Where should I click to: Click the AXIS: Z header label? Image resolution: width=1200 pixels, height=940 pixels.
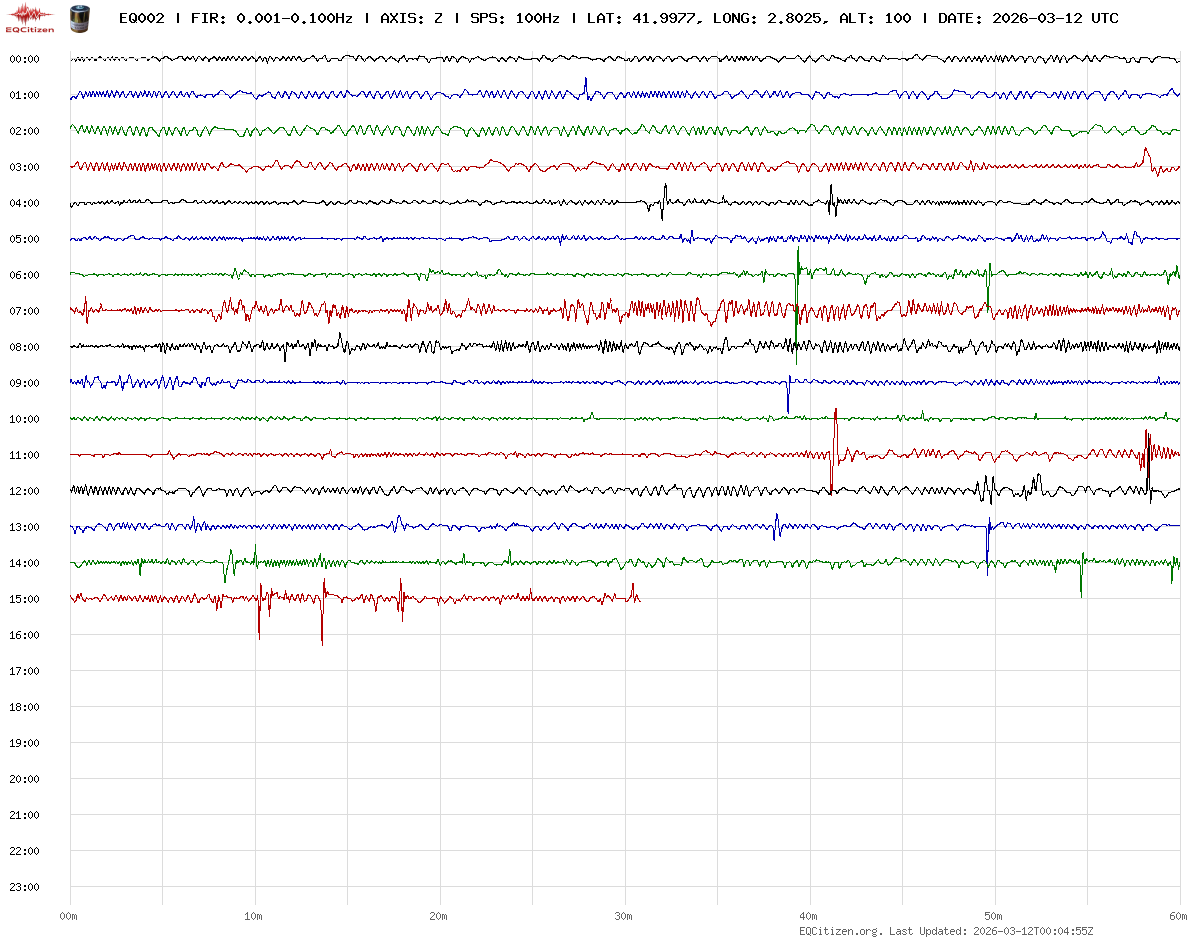point(412,18)
